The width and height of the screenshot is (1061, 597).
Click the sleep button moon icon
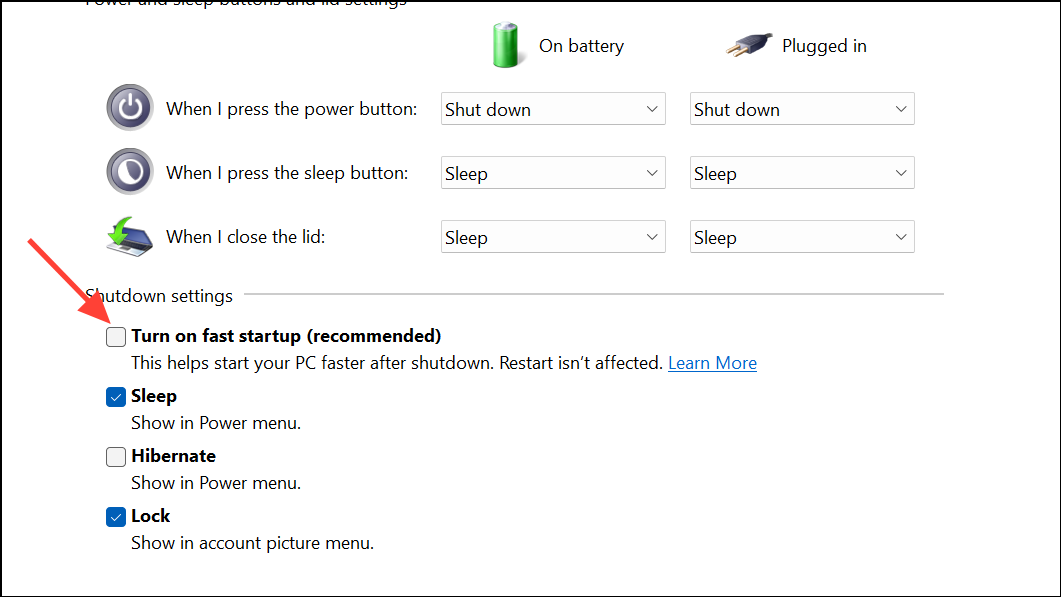130,172
